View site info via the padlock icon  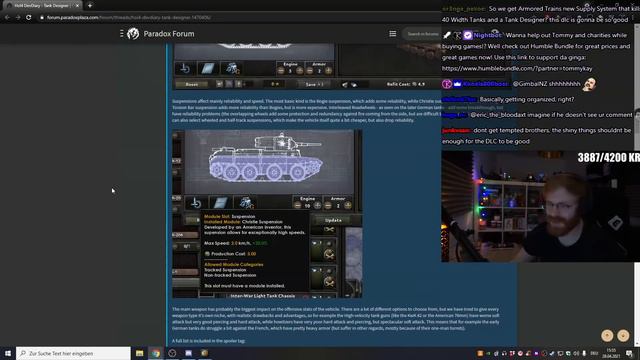pos(42,18)
